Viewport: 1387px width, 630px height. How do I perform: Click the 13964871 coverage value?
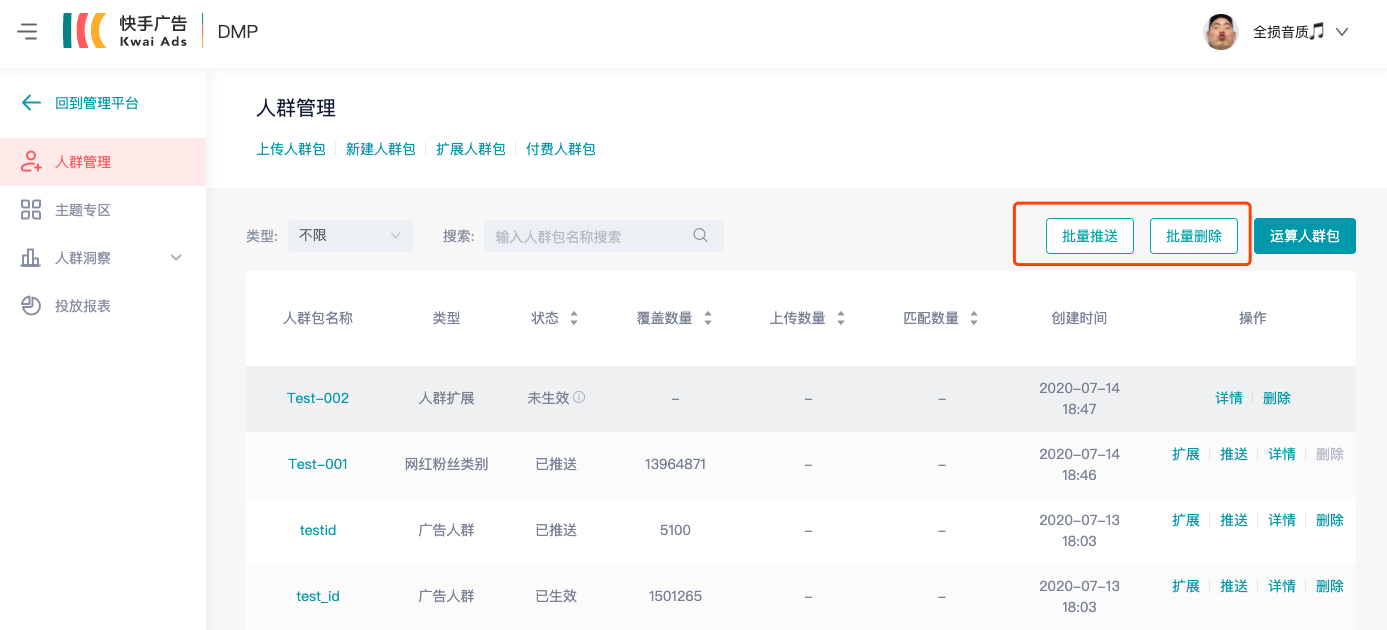[675, 464]
